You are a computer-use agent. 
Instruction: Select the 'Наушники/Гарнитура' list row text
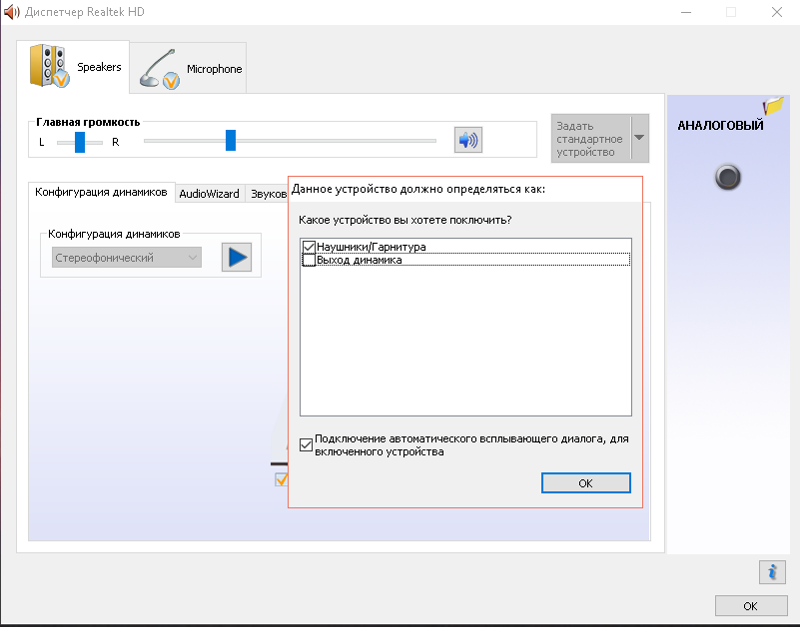pos(371,247)
